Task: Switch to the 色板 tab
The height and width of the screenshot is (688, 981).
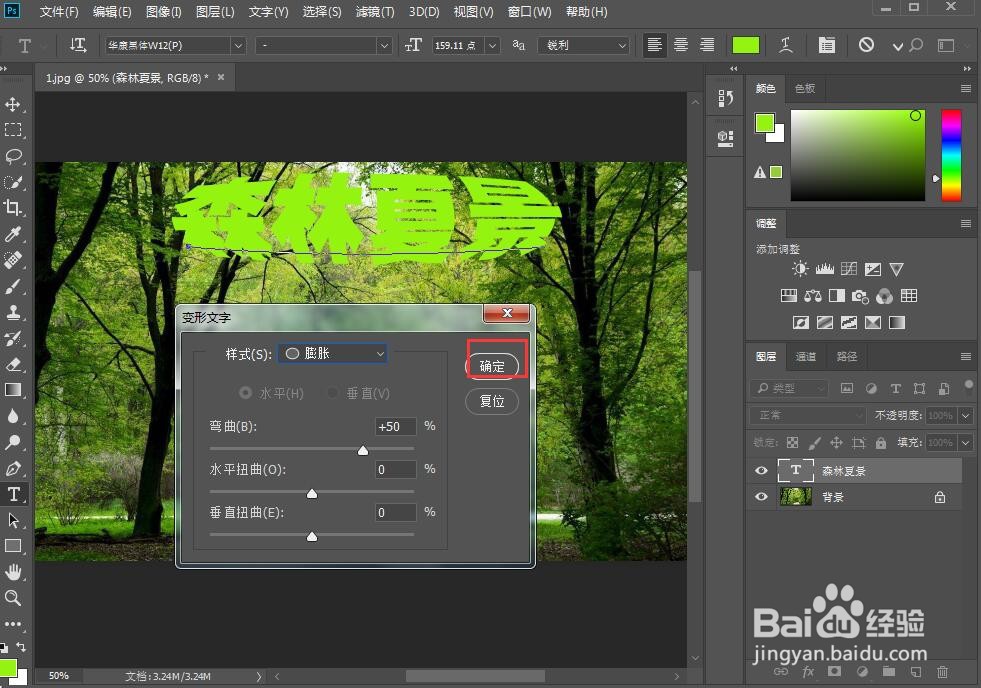Action: tap(805, 88)
